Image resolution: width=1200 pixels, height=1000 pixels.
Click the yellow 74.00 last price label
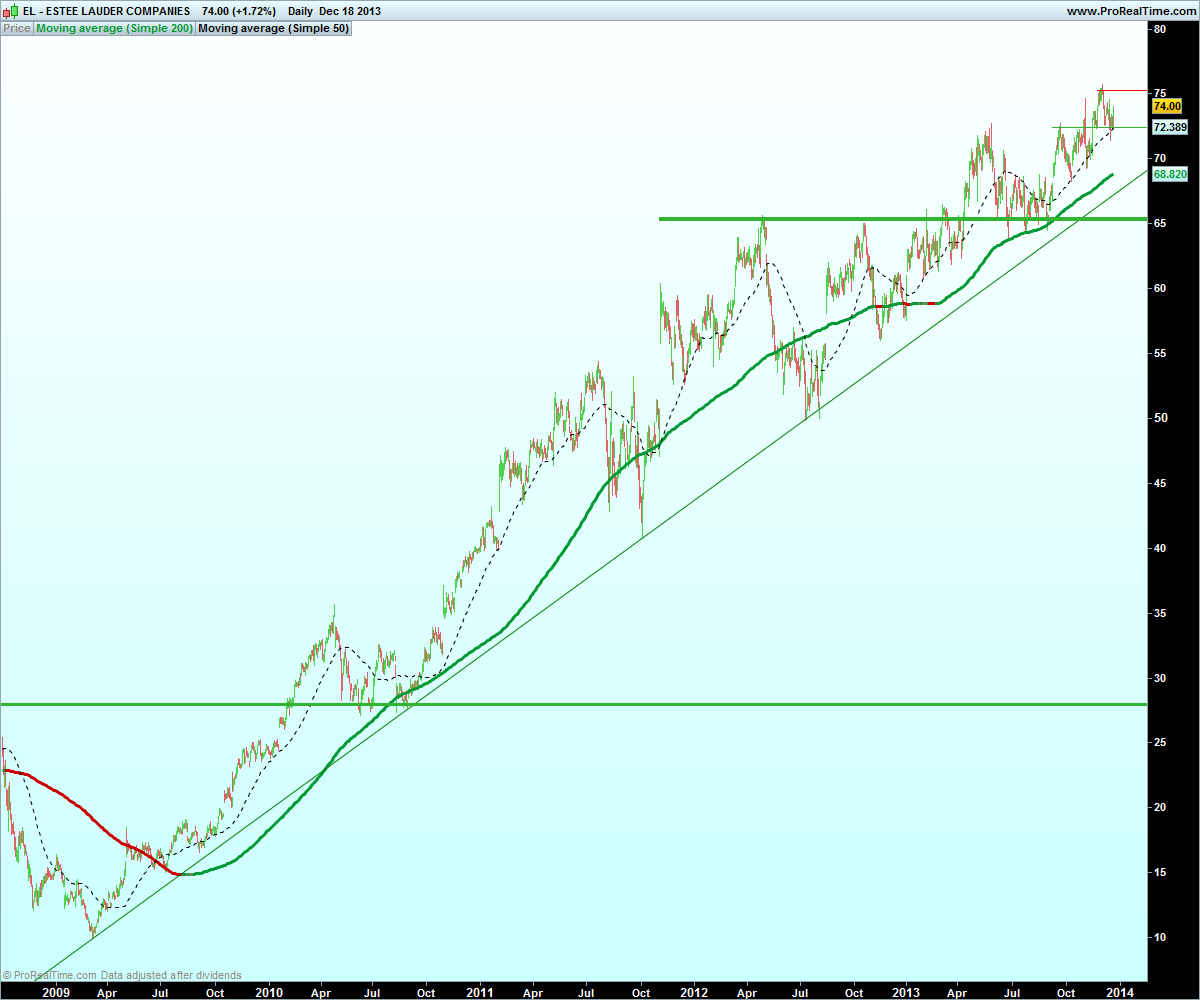[x=1167, y=106]
